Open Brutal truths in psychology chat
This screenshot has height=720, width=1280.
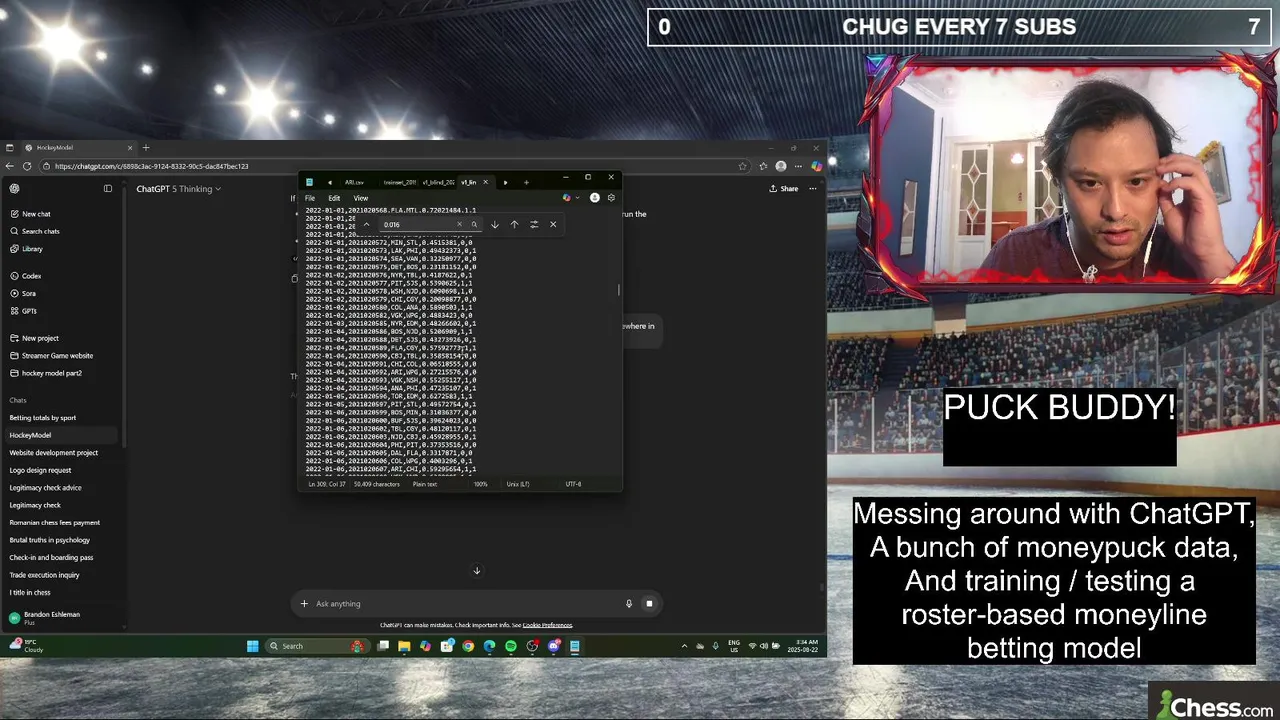[x=50, y=540]
